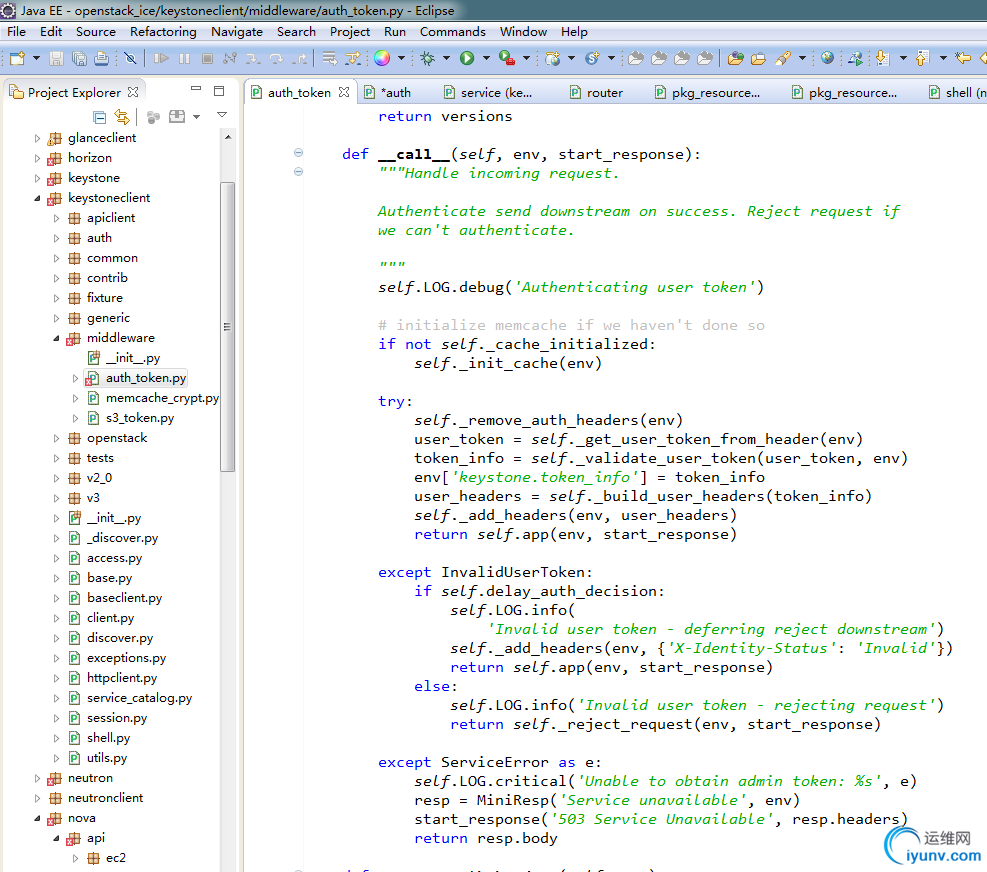Click the New file wizard icon
The image size is (987, 872).
pos(17,59)
